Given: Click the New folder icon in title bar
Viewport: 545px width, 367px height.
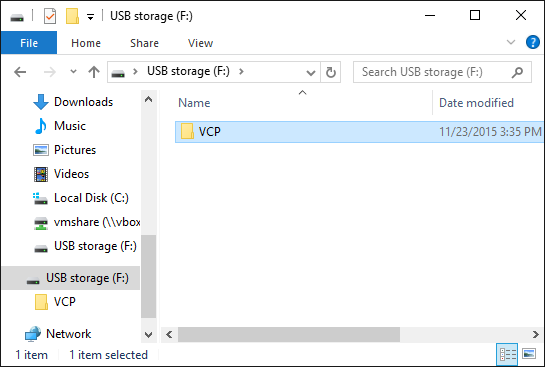Looking at the screenshot, I should click(72, 16).
